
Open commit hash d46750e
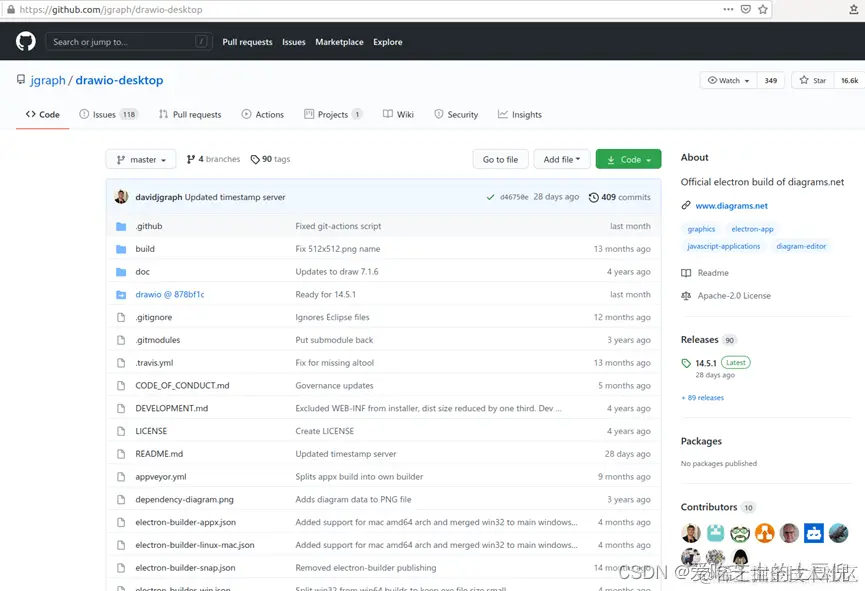pos(514,197)
